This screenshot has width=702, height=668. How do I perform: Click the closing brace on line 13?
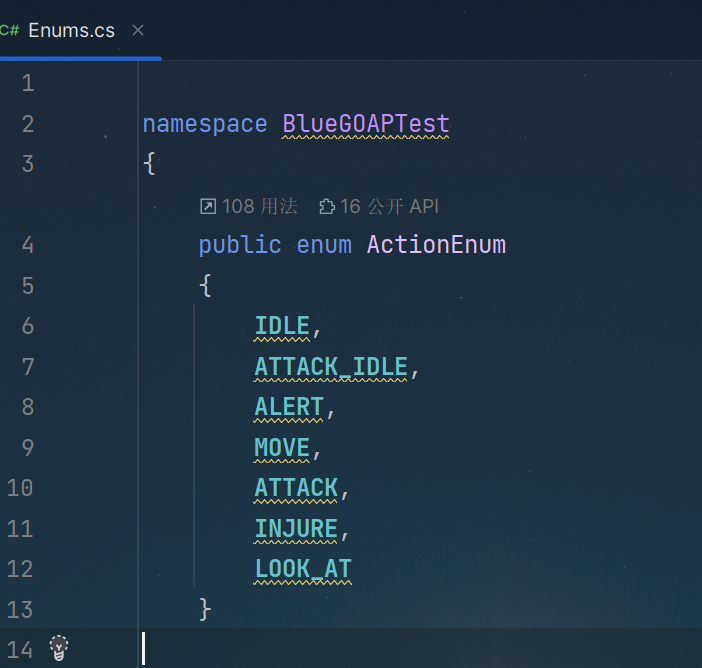(x=205, y=609)
